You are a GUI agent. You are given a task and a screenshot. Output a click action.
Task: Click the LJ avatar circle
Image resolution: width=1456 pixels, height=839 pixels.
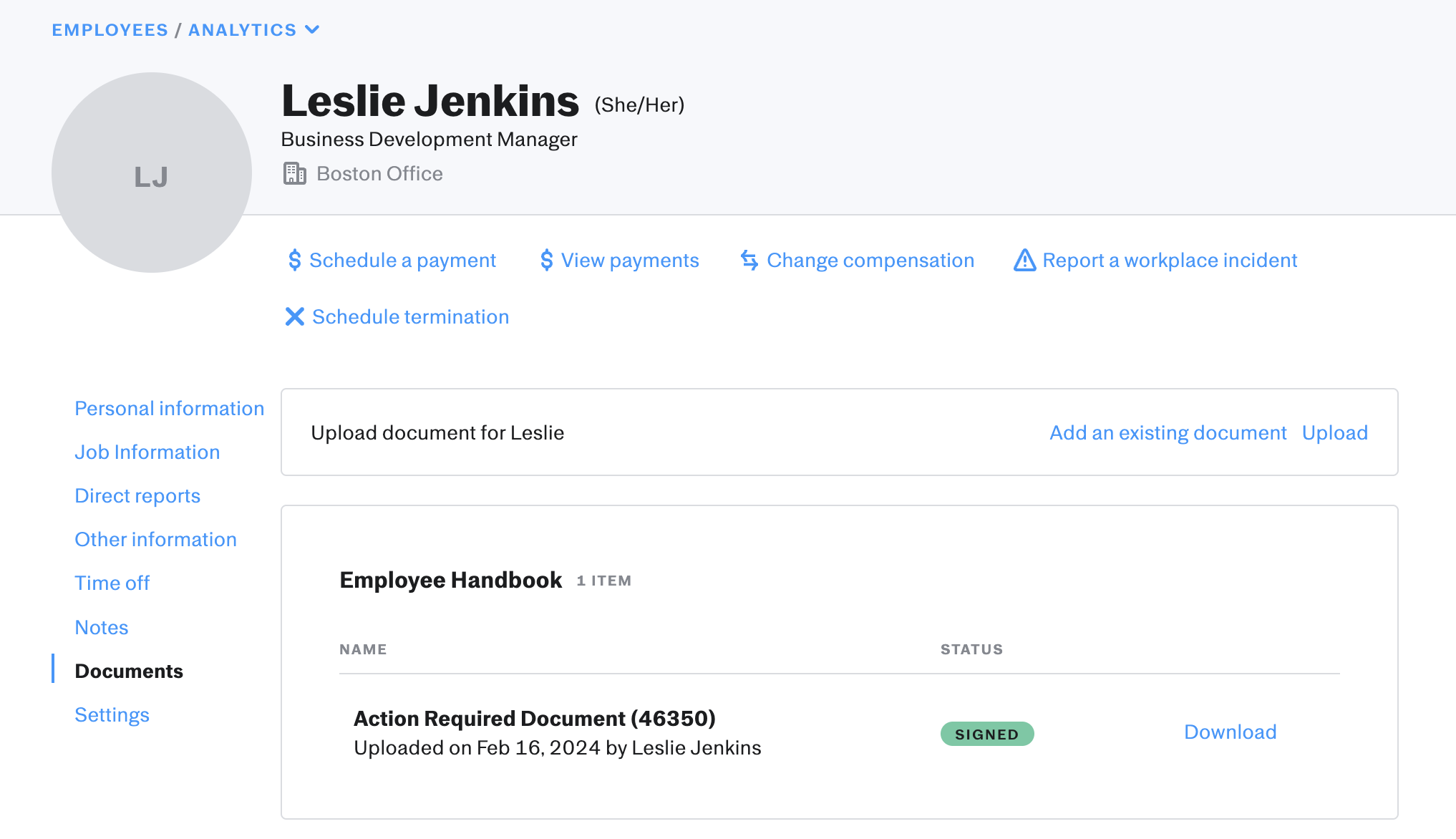[152, 173]
